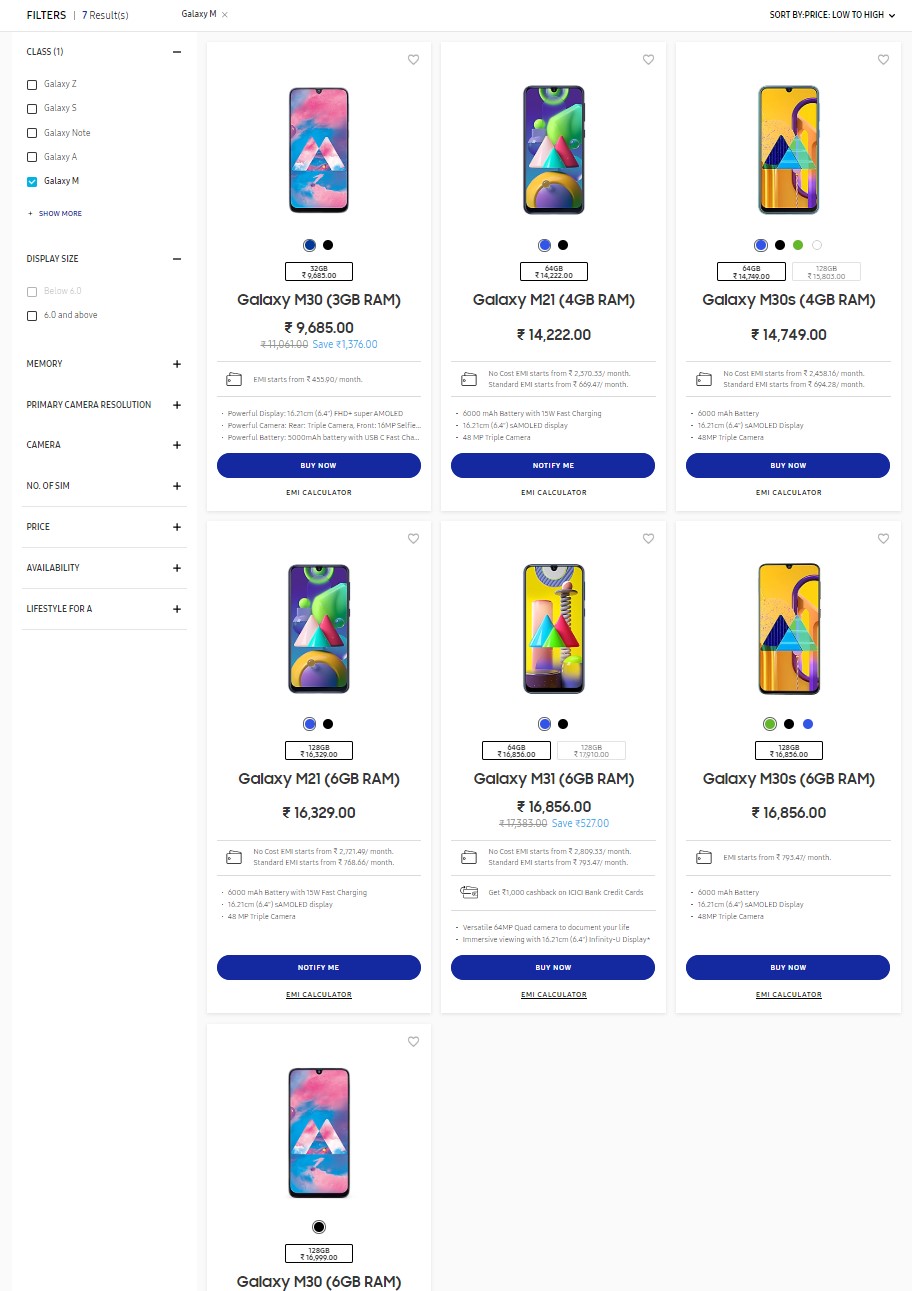Choose 128GB variant of Galaxy M31 (6GB RAM)

pyautogui.click(x=591, y=750)
